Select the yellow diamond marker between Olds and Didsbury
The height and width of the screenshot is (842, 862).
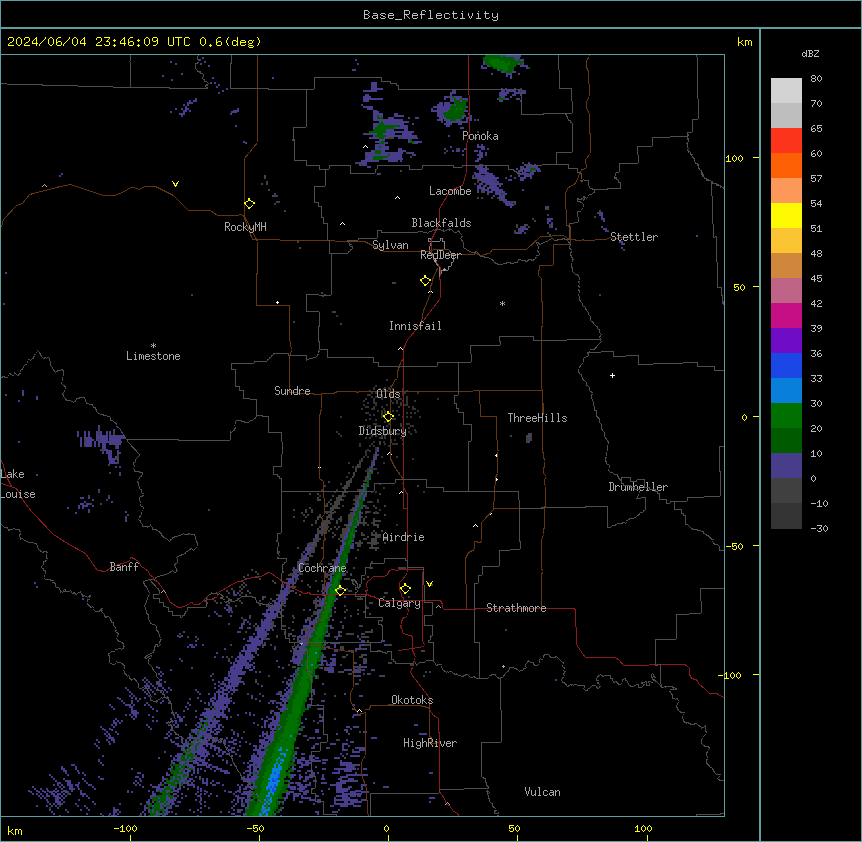point(388,416)
